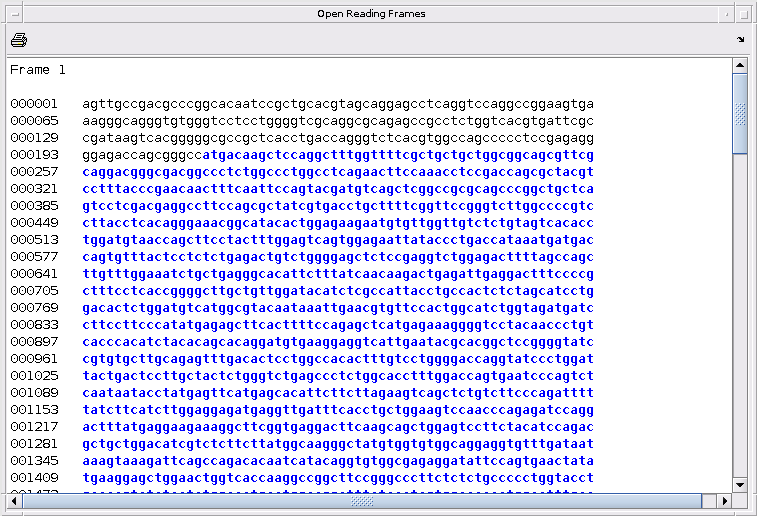Click blue sequence line starting 'gacactctggatgtcatggc'
757x516 pixels.
pos(338,307)
